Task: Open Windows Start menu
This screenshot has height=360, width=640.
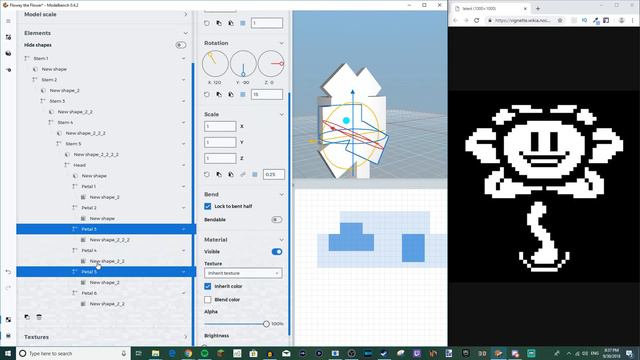Action: tap(8, 353)
